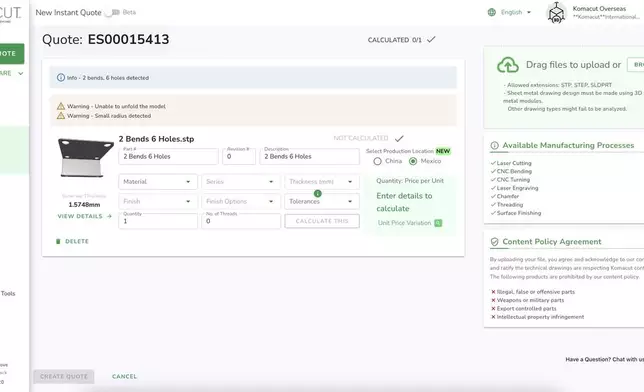Click the CALCULATE THIS button

(x=322, y=221)
